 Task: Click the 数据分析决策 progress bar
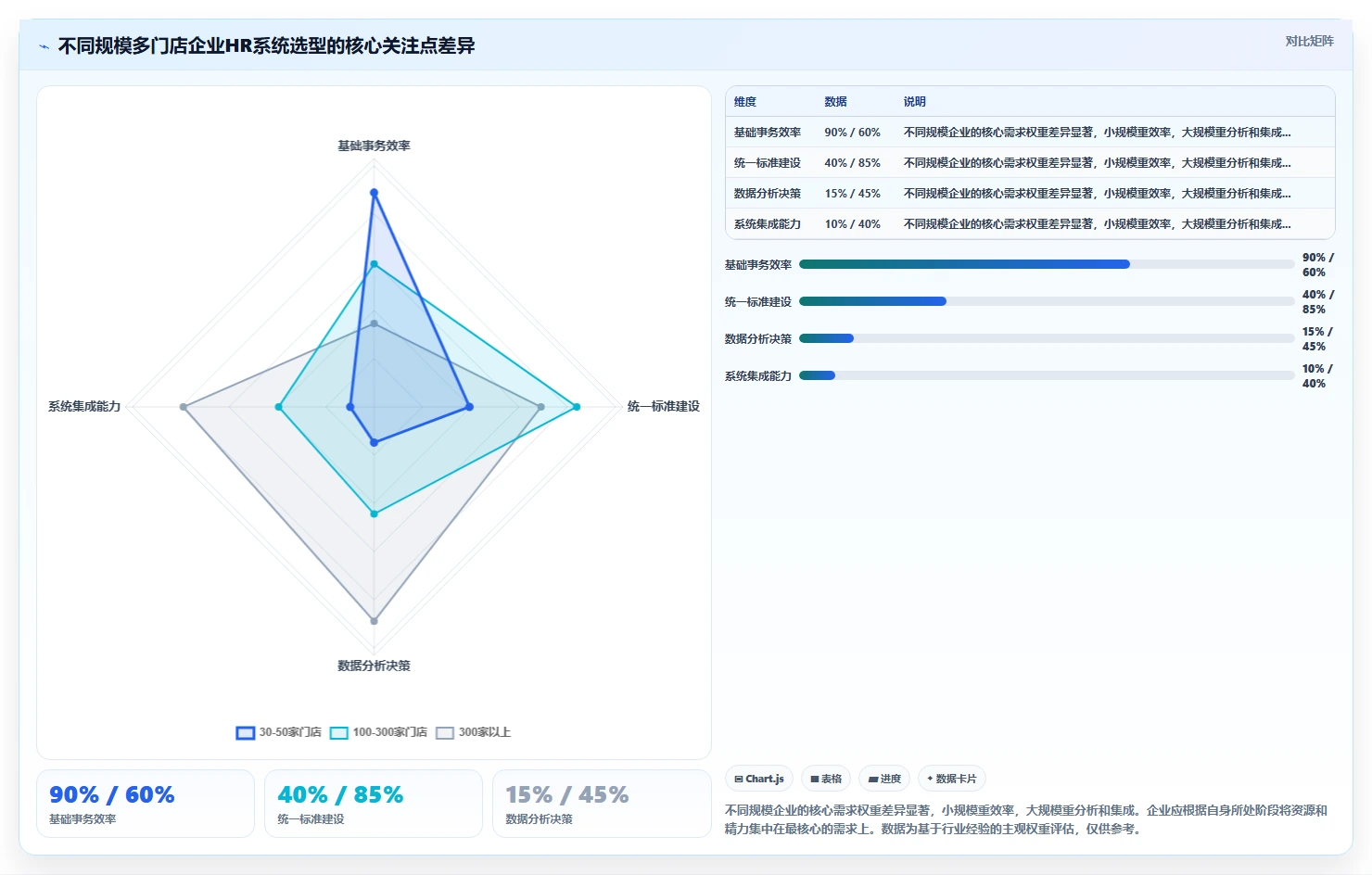pyautogui.click(x=1047, y=338)
